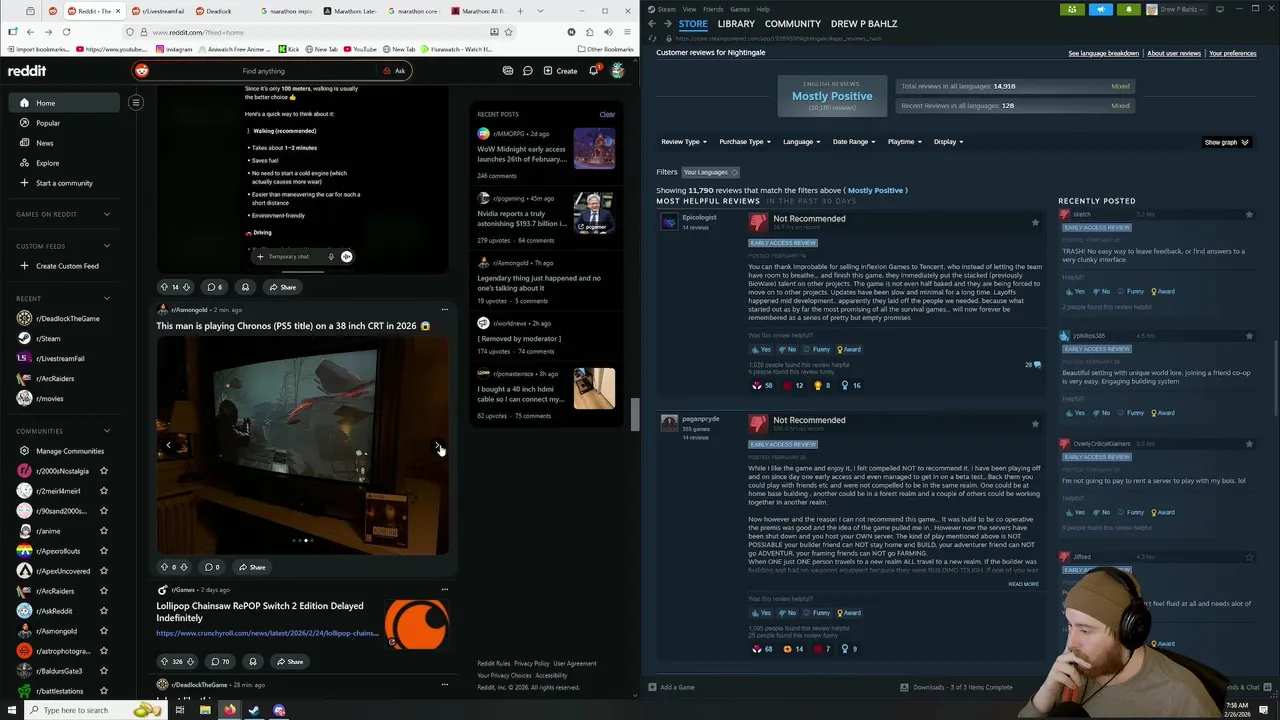Open Date Range filter dropdown
Viewport: 1280px width, 720px height.
(854, 142)
